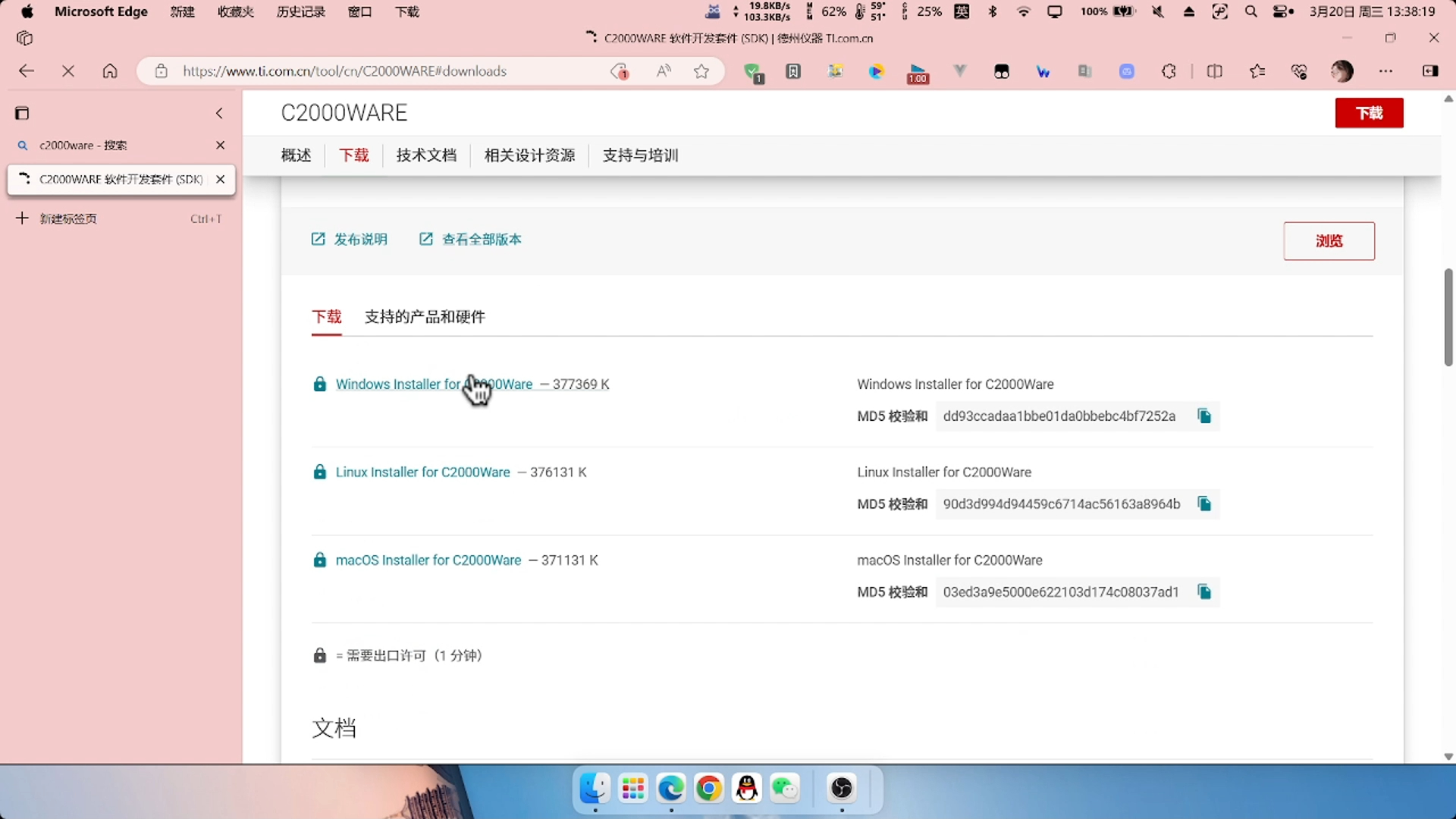This screenshot has height=819, width=1456.
Task: Add page to favorites star icon
Action: click(701, 71)
